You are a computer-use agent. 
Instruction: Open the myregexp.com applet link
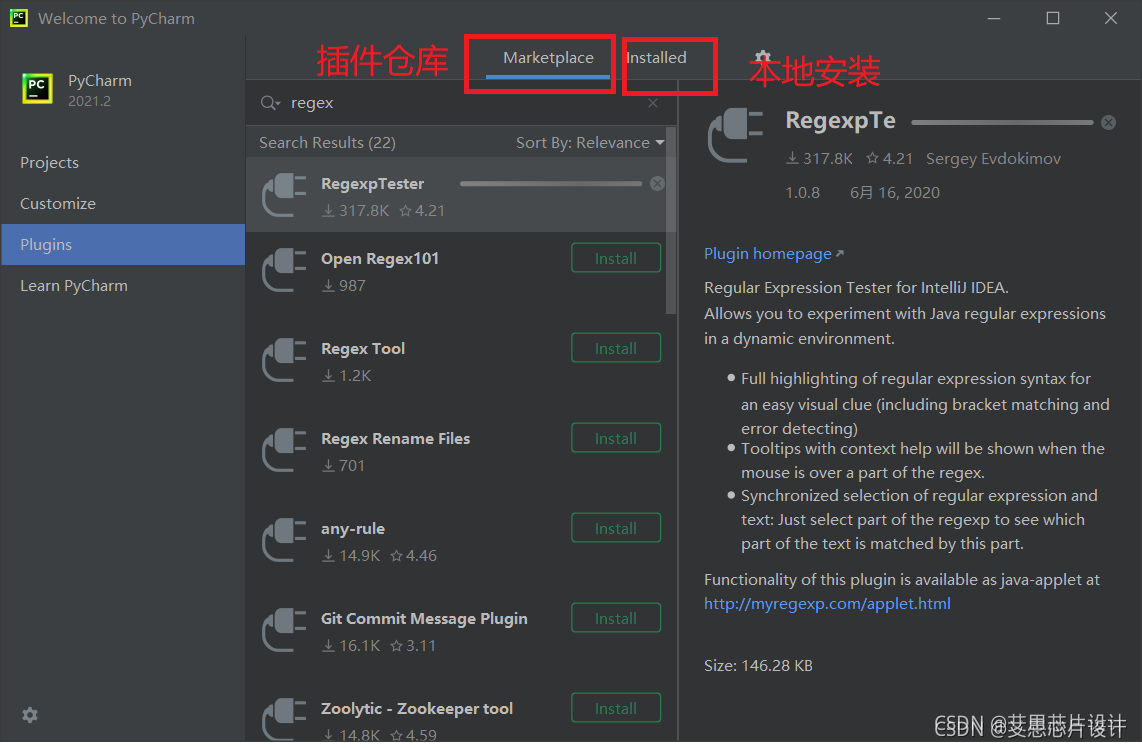(827, 604)
